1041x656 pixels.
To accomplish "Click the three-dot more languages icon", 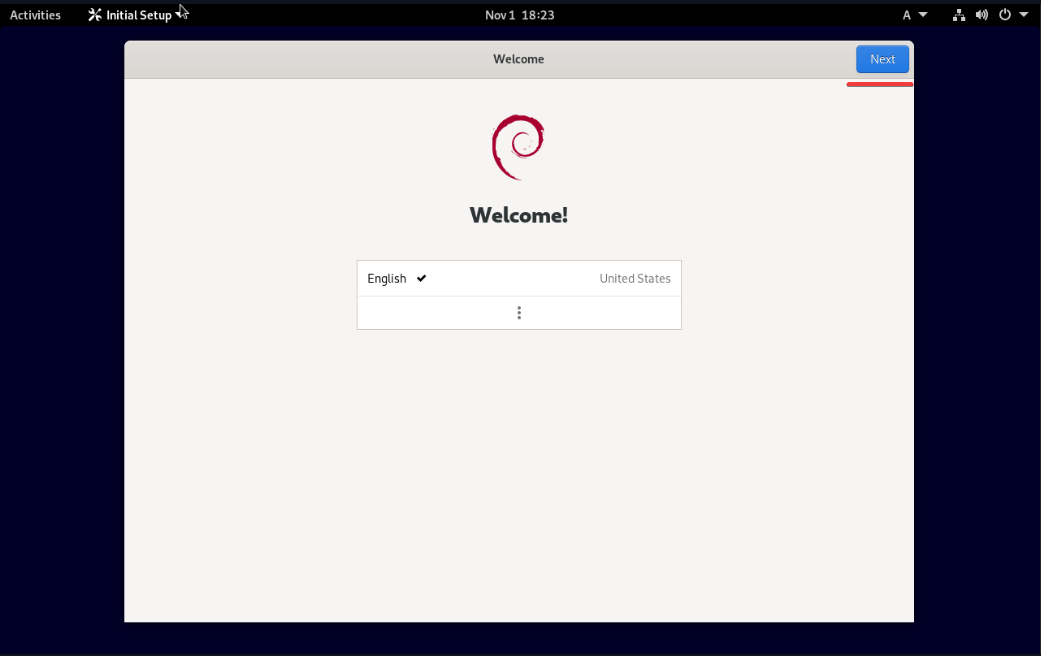I will [519, 313].
